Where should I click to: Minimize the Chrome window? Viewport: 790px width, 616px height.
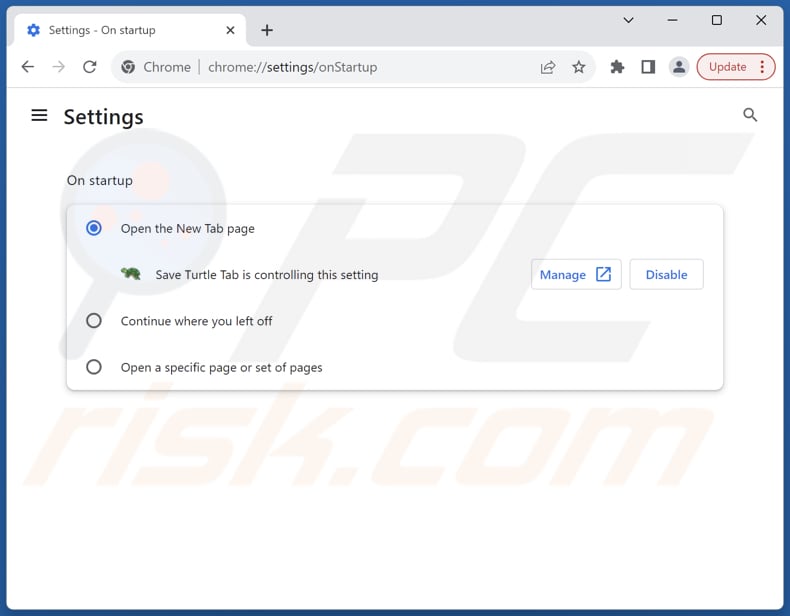tap(672, 20)
